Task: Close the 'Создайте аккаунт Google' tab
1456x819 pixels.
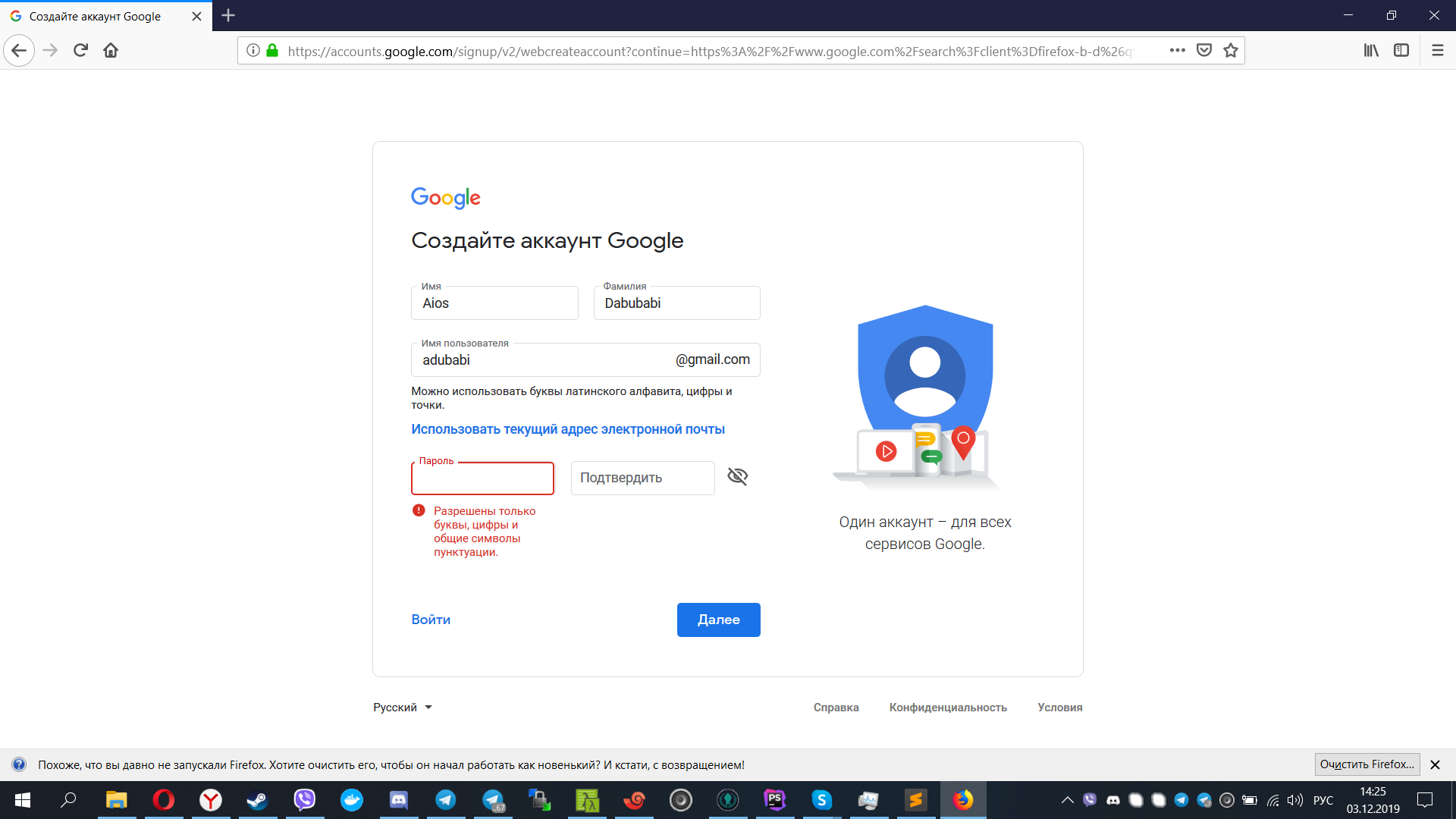Action: click(x=196, y=16)
